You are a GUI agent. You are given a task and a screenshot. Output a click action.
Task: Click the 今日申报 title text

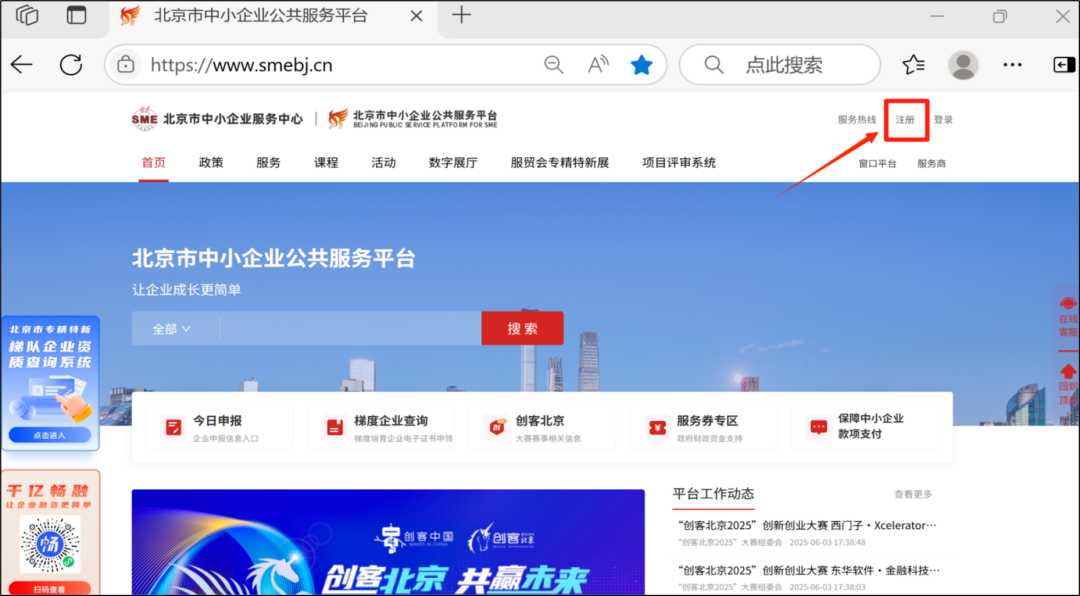coord(217,420)
